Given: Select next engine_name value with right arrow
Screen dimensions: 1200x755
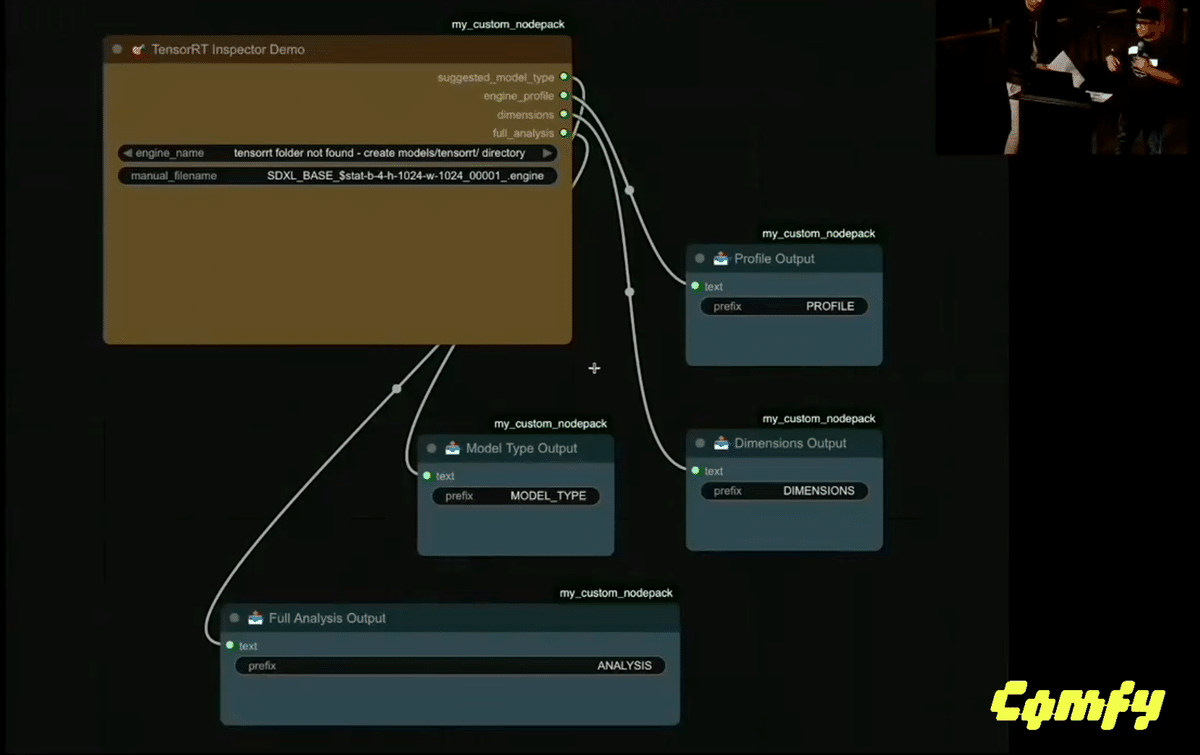Looking at the screenshot, I should coord(547,153).
